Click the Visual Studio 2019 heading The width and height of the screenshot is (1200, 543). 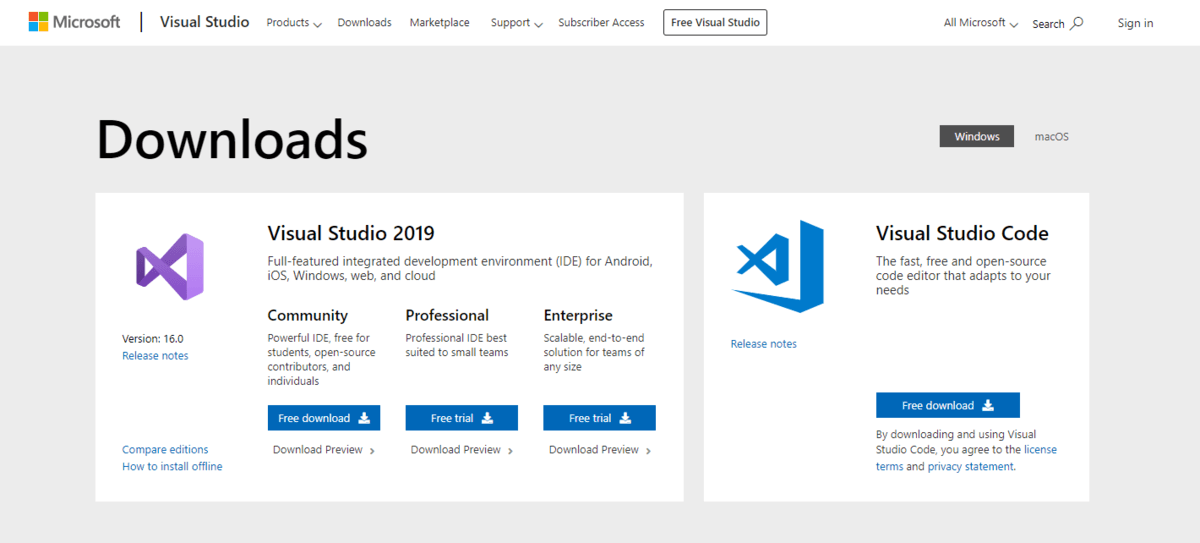(x=351, y=233)
